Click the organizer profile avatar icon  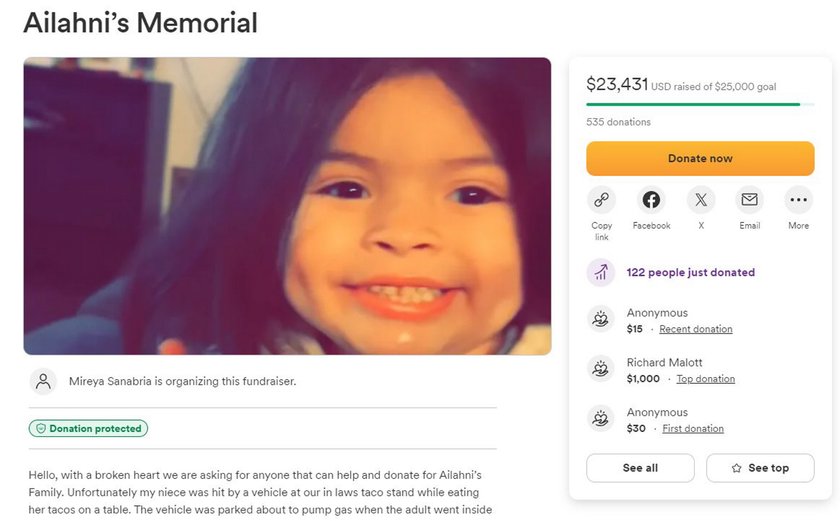43,381
